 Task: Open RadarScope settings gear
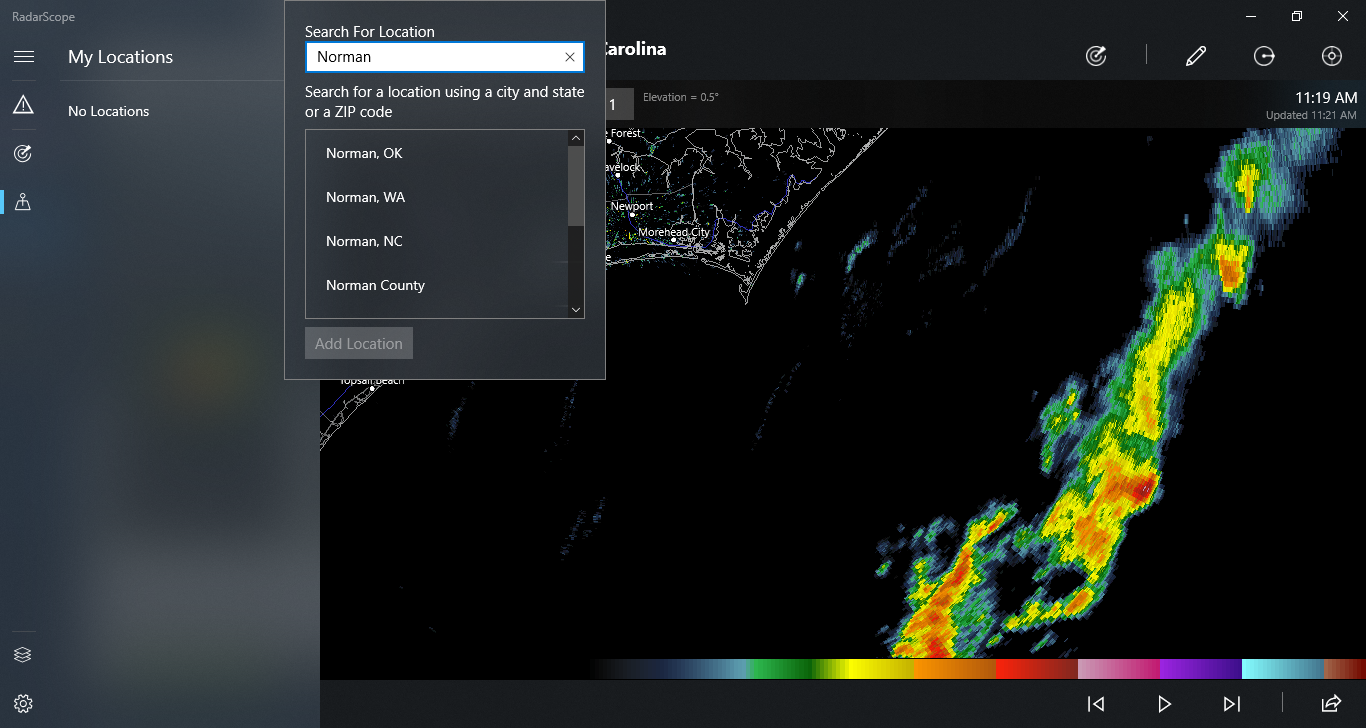point(22,703)
